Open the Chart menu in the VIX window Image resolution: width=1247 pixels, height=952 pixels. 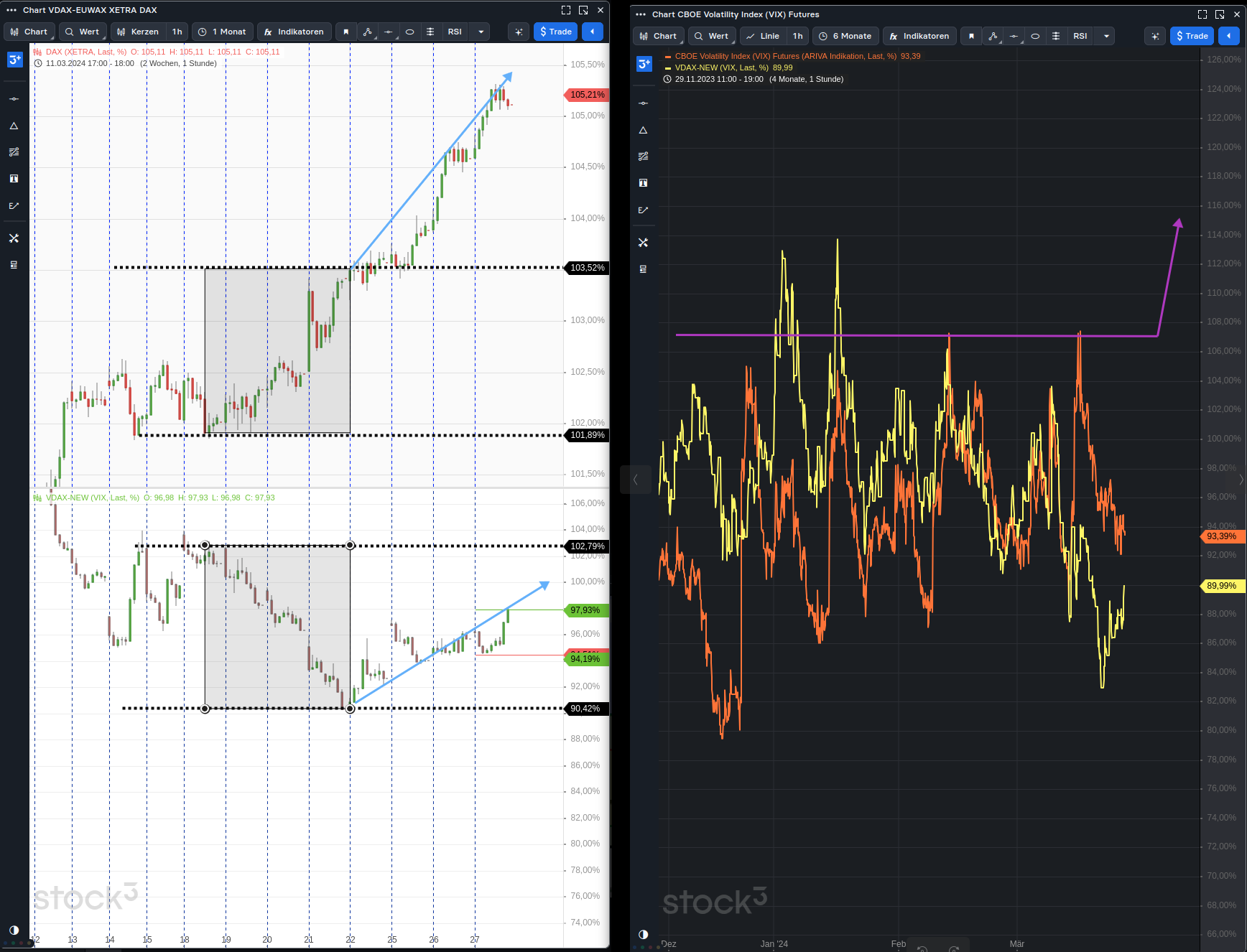click(658, 36)
